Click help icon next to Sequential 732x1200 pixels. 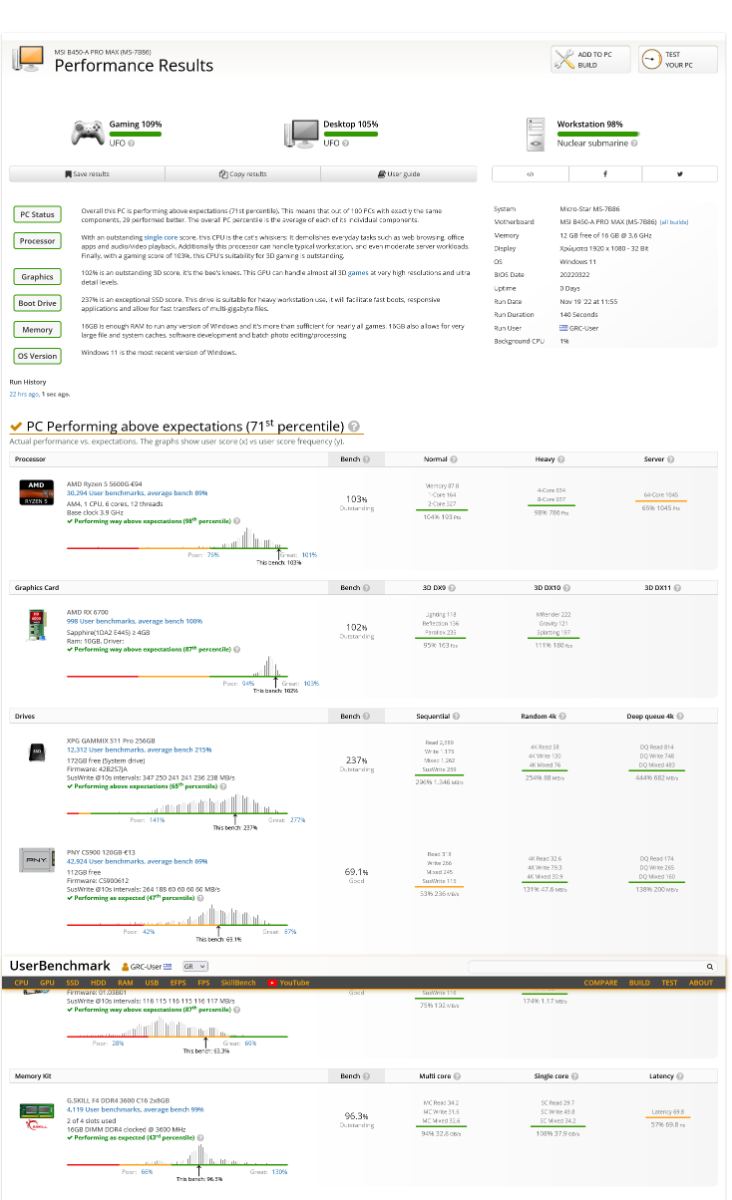pyautogui.click(x=457, y=716)
